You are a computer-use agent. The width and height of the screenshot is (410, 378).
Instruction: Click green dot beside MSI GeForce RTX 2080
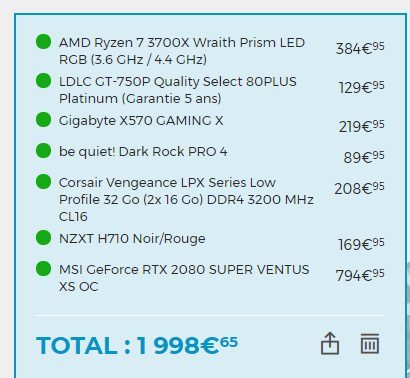click(x=43, y=269)
